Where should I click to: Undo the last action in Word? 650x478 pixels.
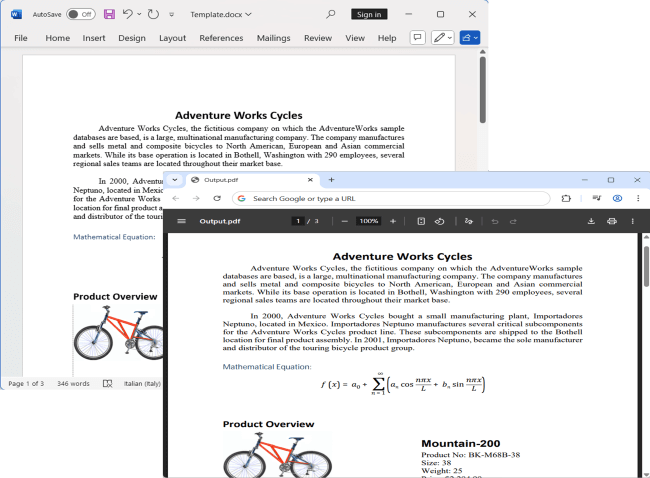tap(127, 14)
